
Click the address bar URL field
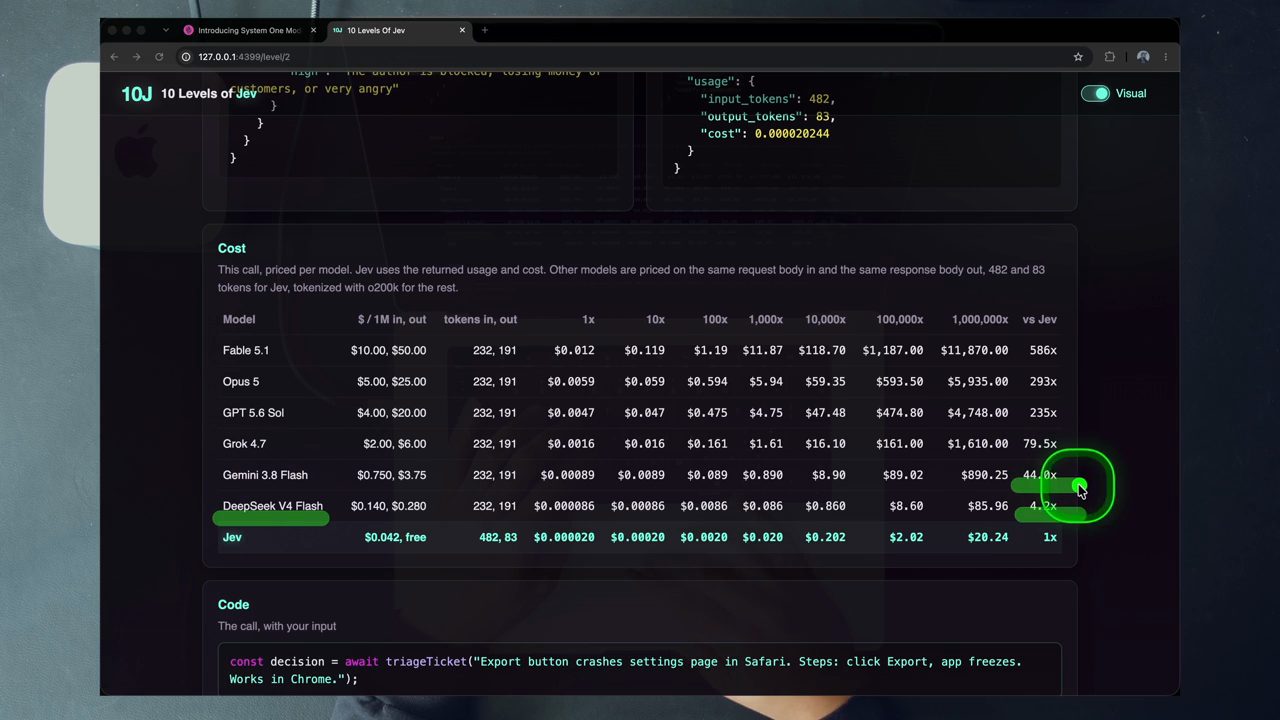tap(620, 57)
